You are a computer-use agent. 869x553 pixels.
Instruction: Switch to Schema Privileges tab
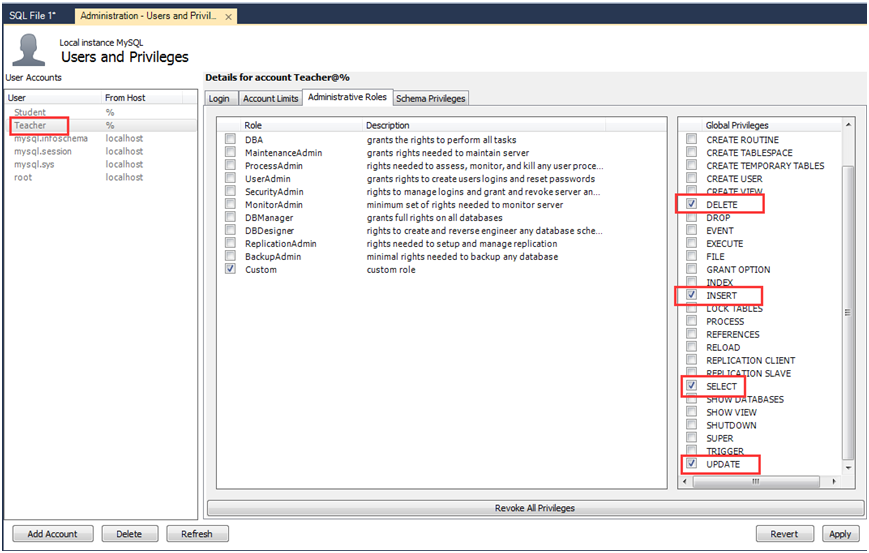(431, 99)
